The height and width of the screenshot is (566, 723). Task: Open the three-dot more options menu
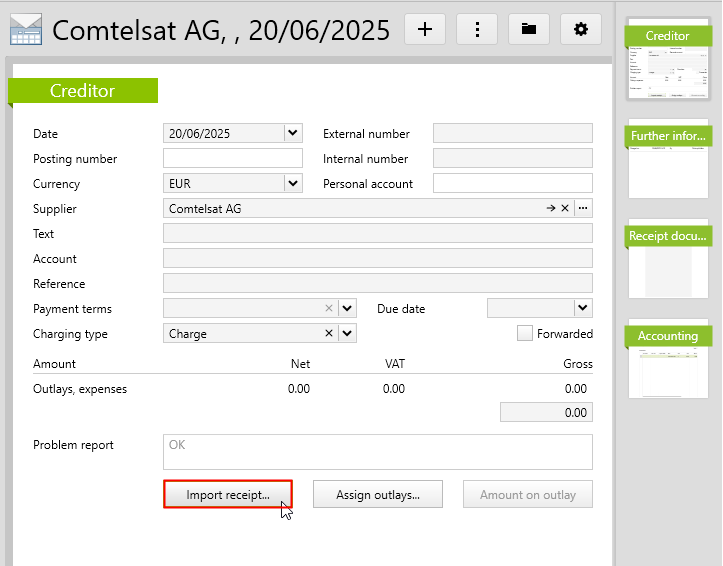[x=477, y=29]
